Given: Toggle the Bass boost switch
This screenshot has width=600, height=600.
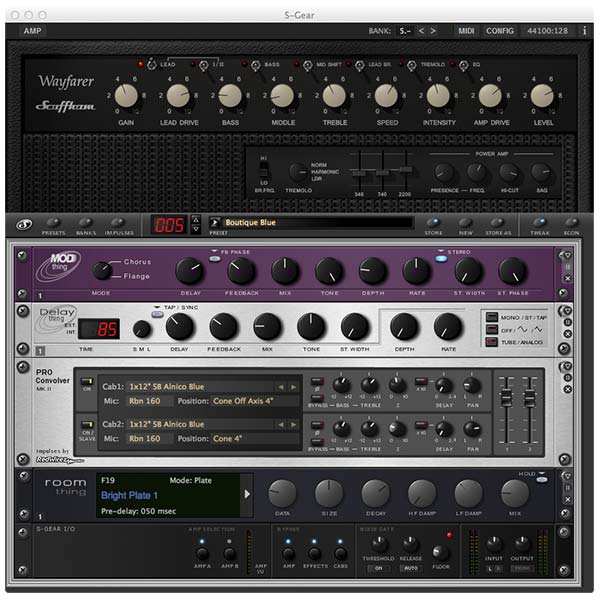Looking at the screenshot, I should click(x=256, y=65).
